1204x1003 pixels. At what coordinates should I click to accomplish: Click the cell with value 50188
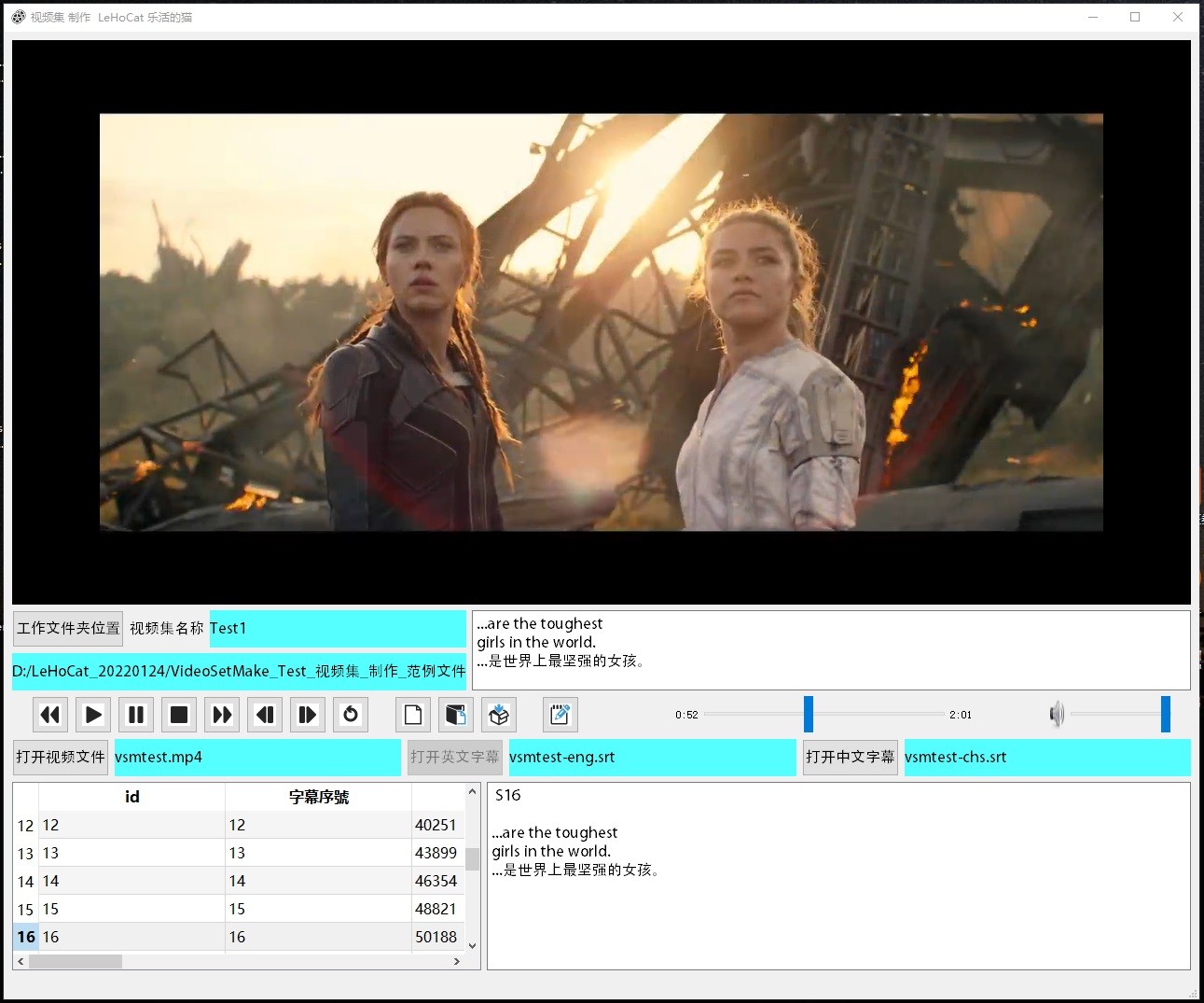437,937
